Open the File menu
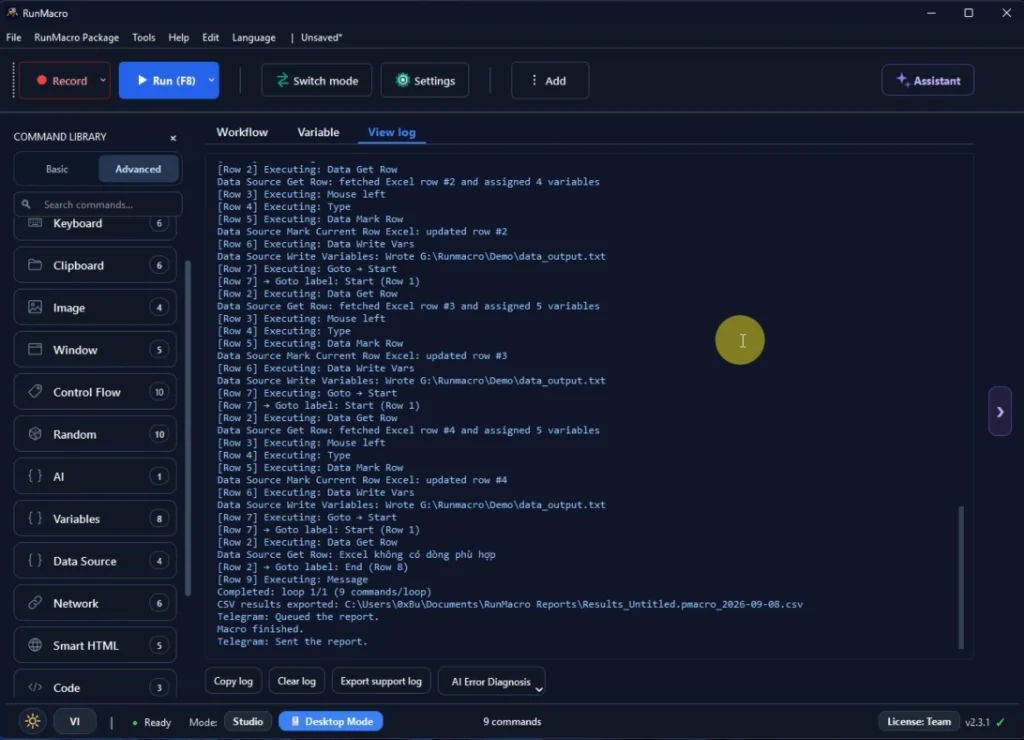Viewport: 1024px width, 740px height. point(14,37)
